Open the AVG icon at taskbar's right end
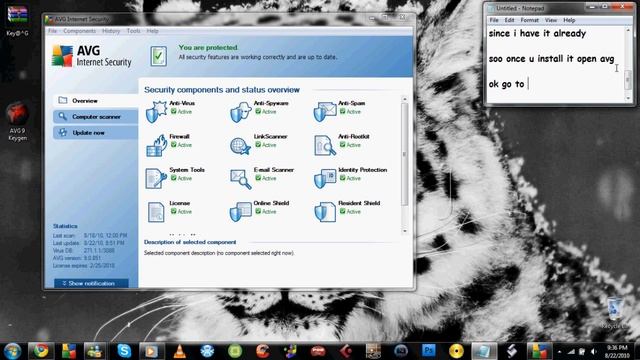 coord(539,351)
